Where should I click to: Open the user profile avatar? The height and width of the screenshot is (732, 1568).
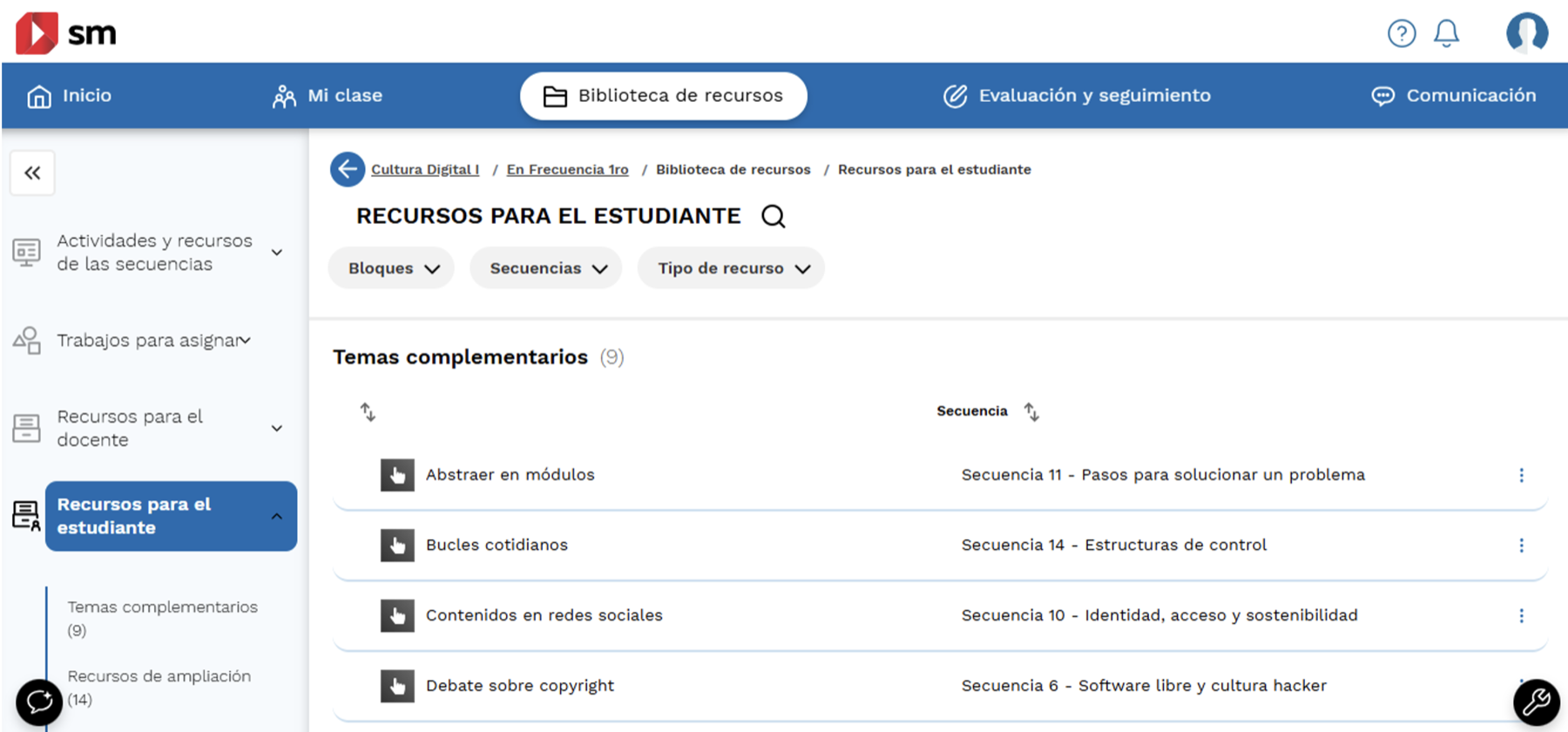(x=1527, y=33)
